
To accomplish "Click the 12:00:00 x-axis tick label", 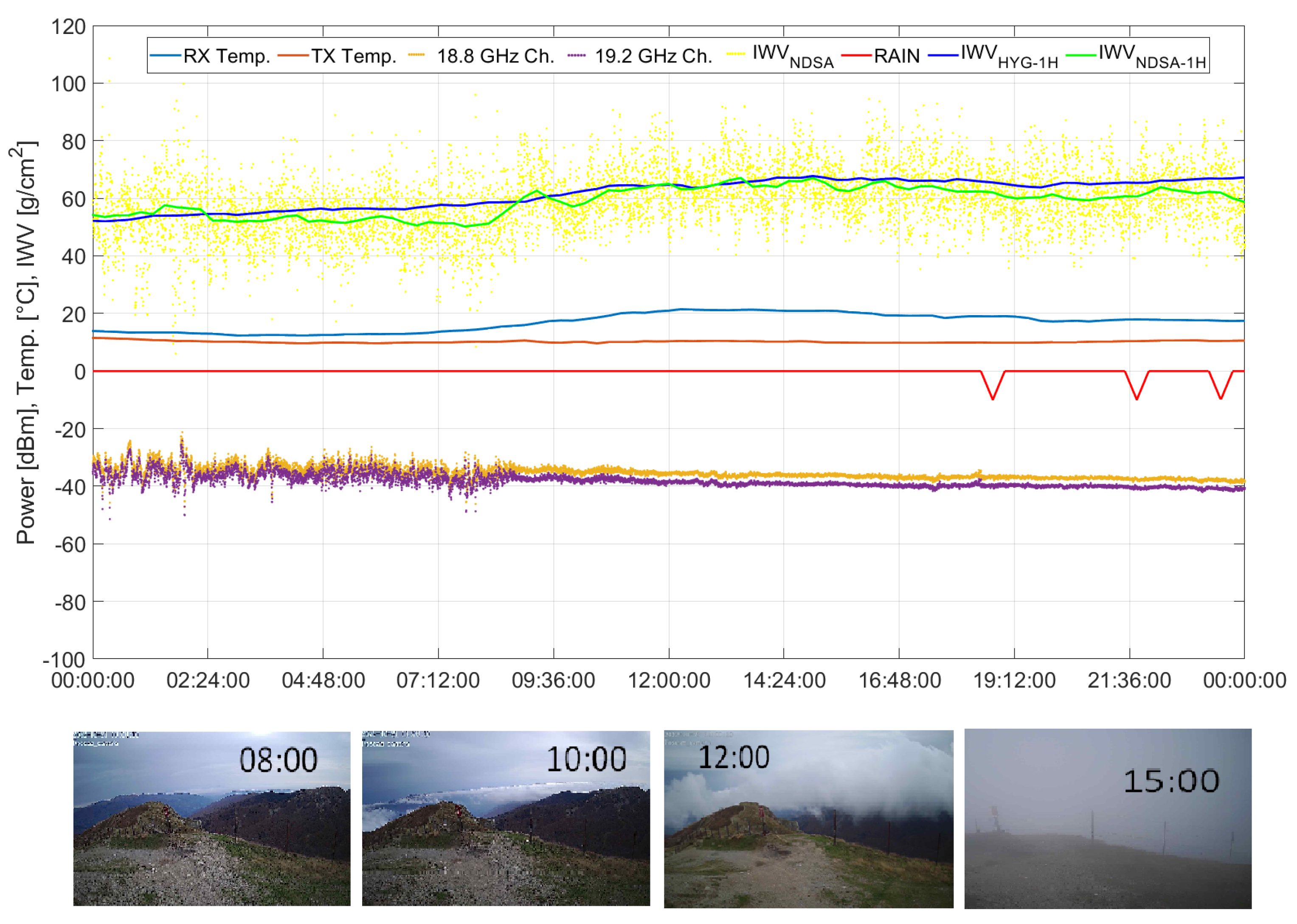I will tap(668, 681).
